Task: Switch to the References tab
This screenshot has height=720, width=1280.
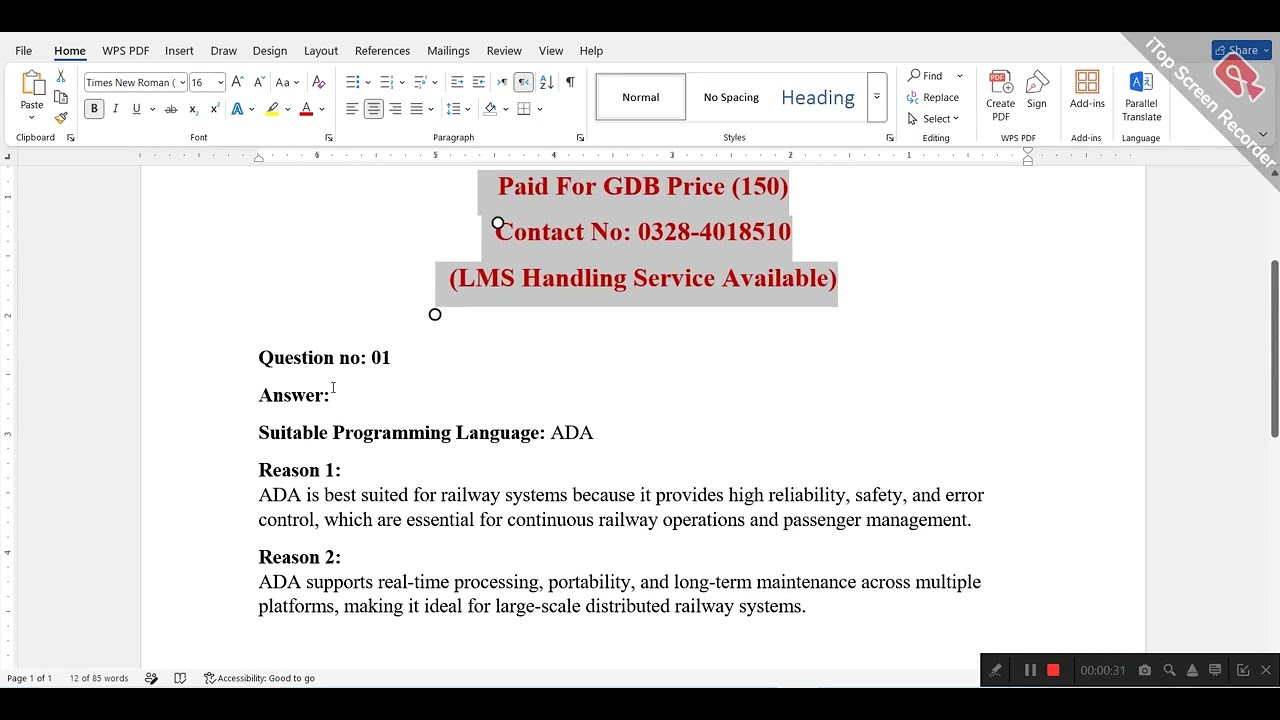Action: coord(382,50)
